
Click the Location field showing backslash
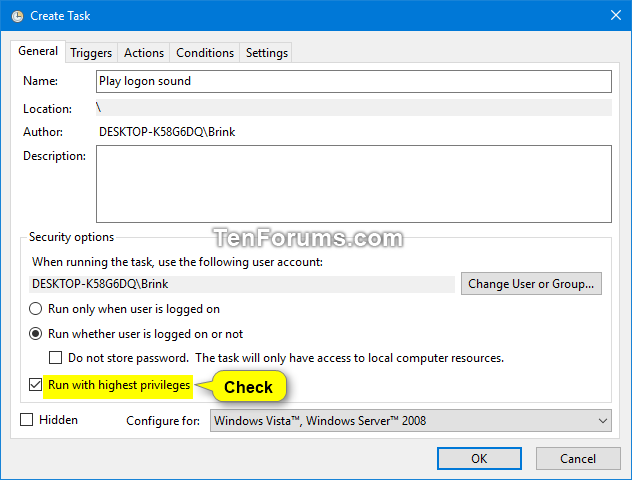pyautogui.click(x=353, y=108)
